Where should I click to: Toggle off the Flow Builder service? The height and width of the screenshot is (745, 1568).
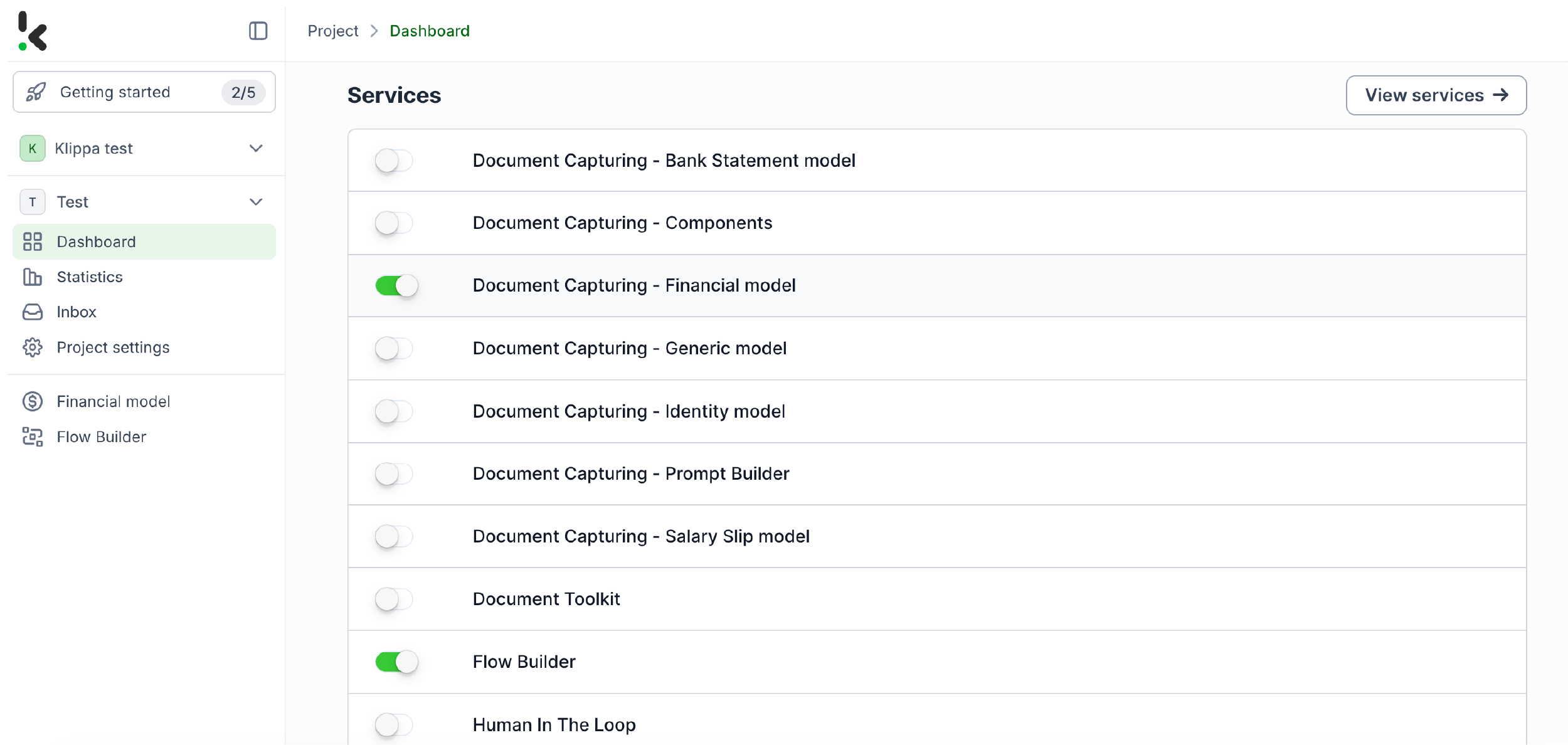point(397,661)
